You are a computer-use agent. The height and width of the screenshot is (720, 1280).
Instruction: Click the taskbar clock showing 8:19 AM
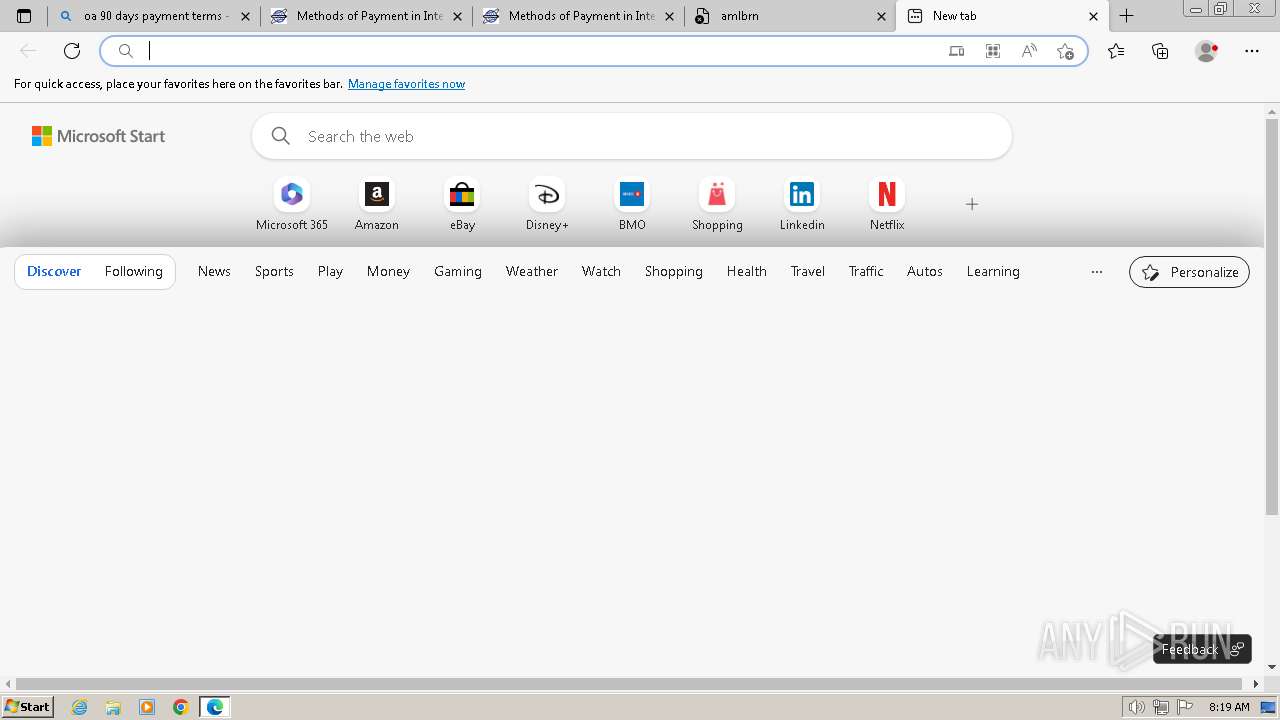coord(1229,707)
